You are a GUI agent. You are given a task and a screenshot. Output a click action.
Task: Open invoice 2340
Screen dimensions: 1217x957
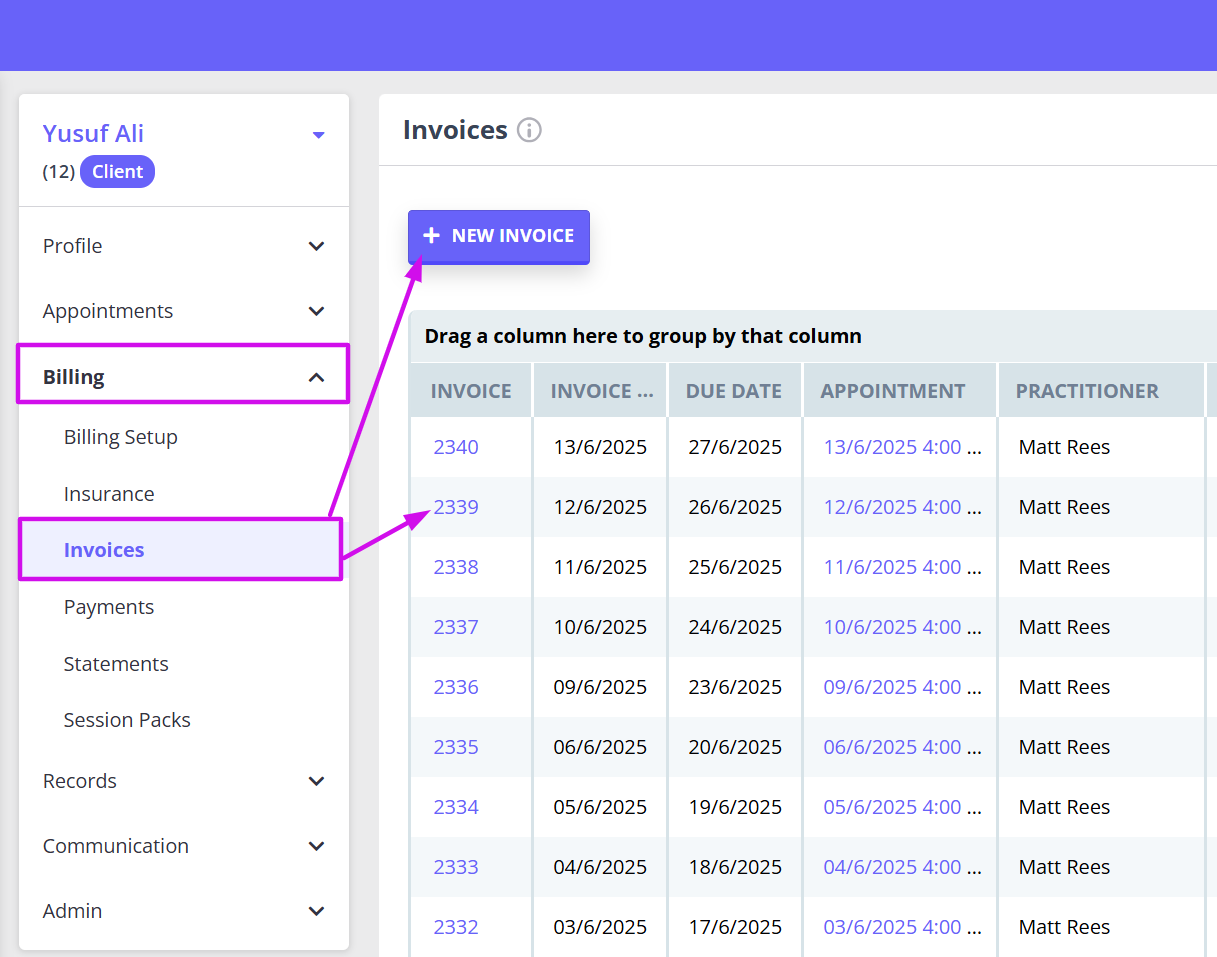(456, 447)
